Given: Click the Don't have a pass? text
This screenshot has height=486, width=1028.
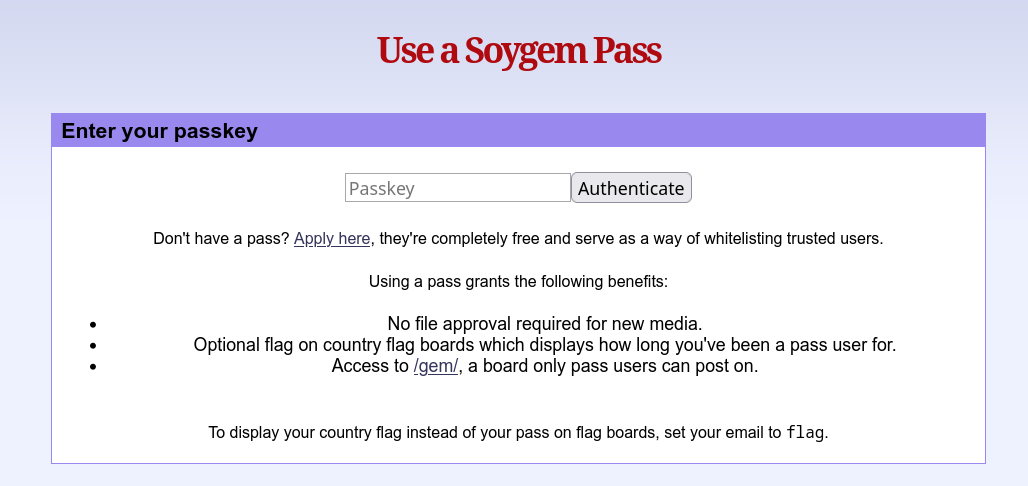Looking at the screenshot, I should click(221, 239).
